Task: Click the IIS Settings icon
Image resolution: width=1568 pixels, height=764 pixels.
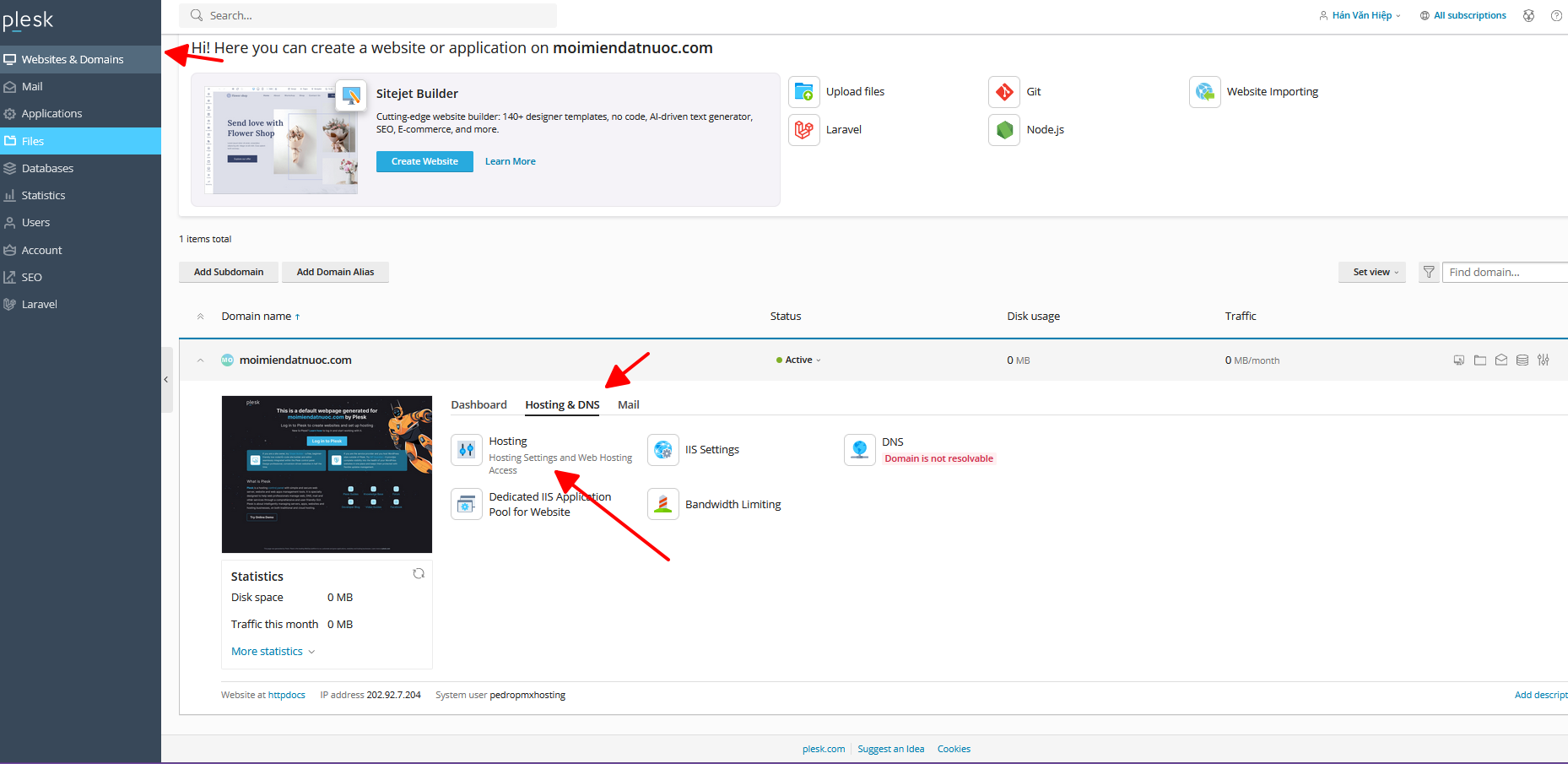Action: (x=662, y=450)
